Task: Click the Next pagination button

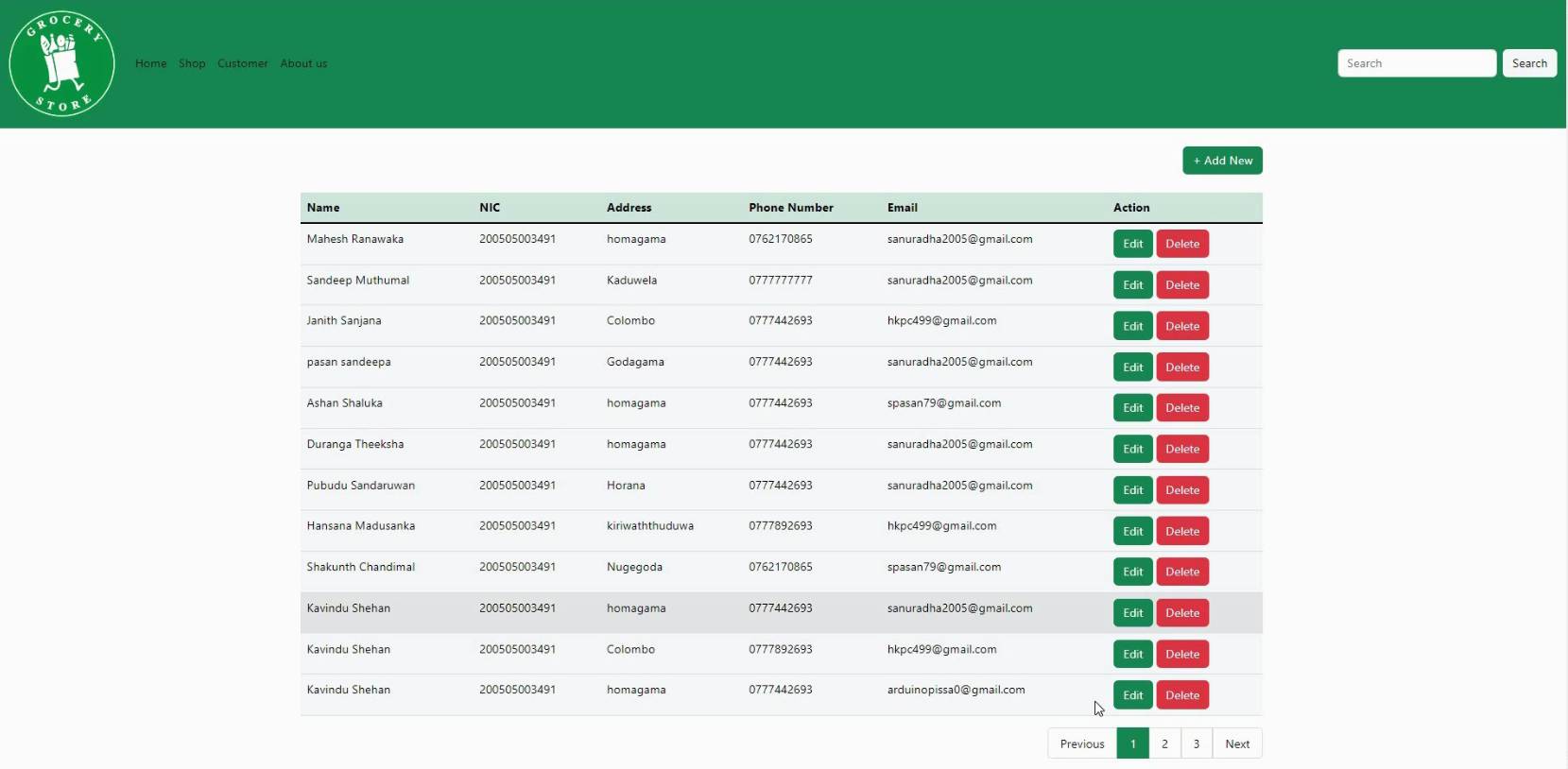Action: pyautogui.click(x=1236, y=744)
